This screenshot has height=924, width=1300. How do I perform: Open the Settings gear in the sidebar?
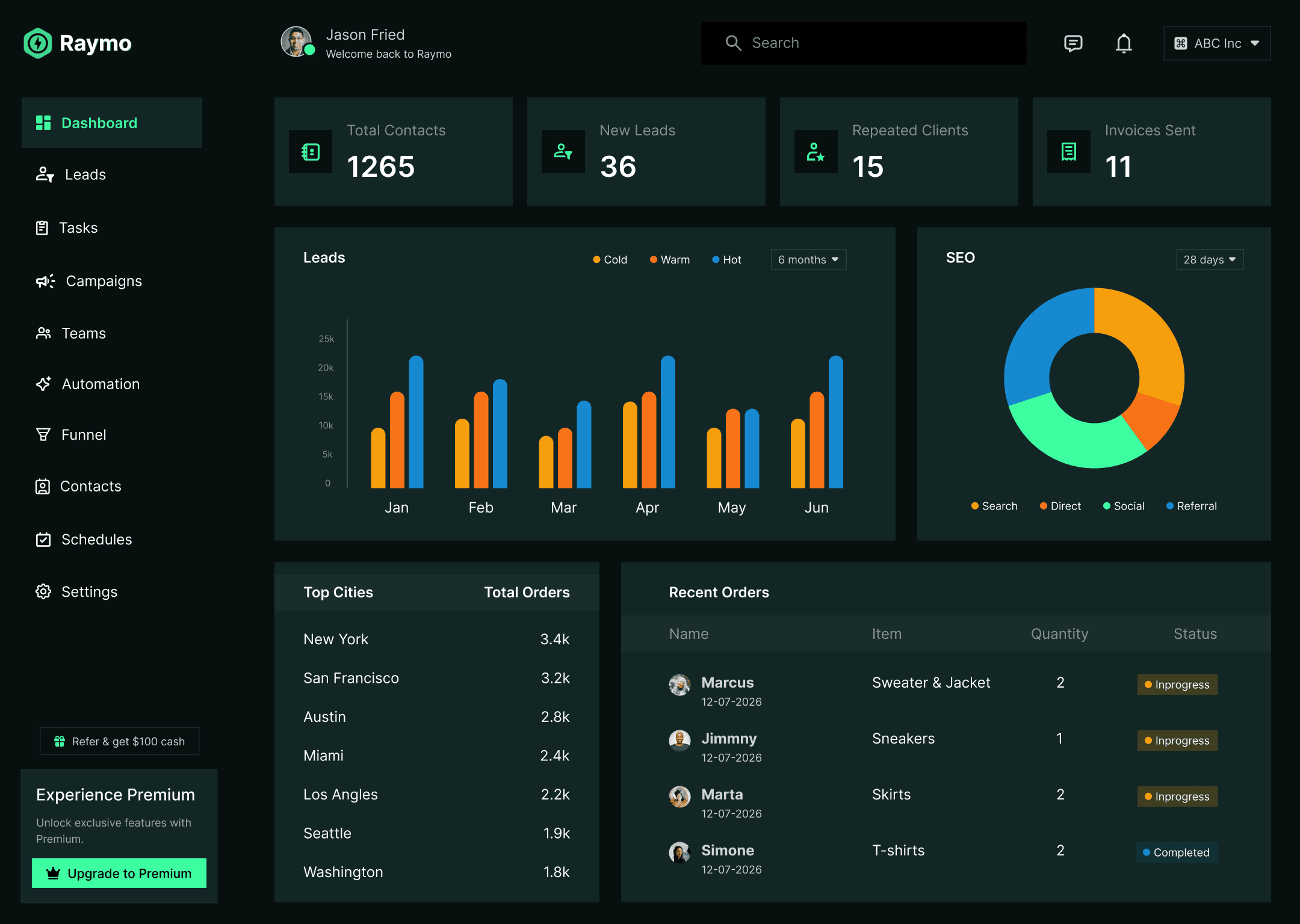43,591
